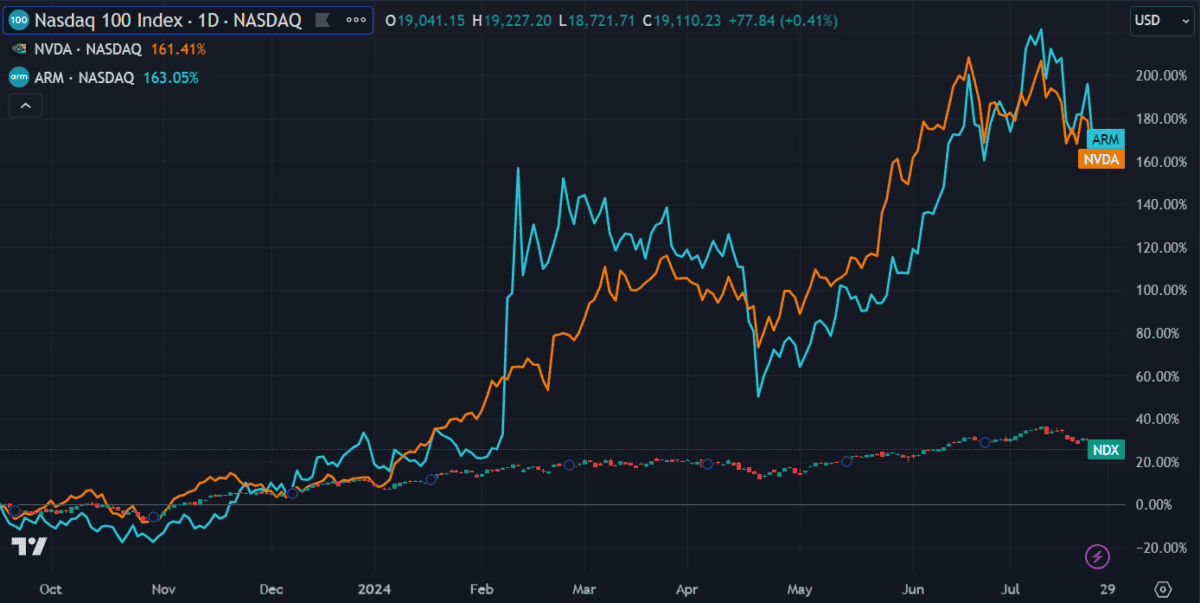
Task: Click the ARM logo icon in legend
Action: click(19, 77)
